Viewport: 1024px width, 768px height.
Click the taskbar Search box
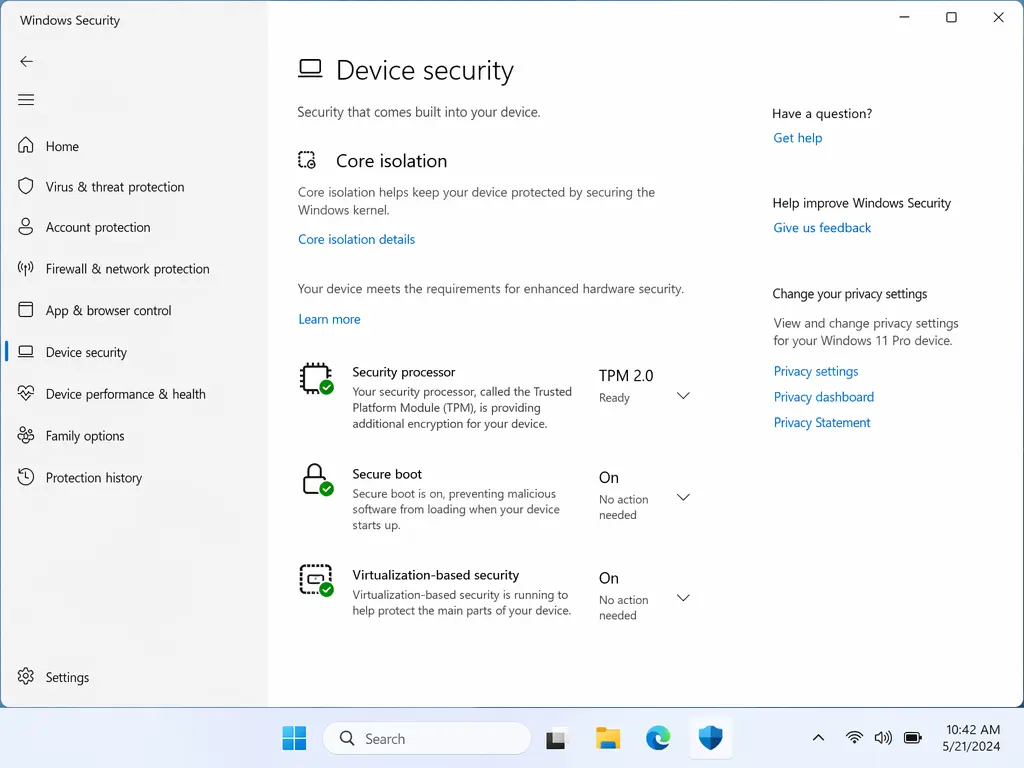click(x=426, y=738)
